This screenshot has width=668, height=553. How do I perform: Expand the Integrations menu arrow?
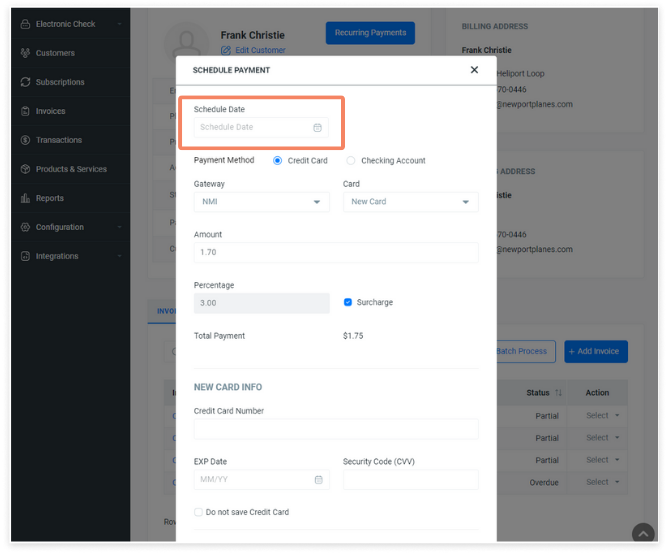tap(119, 256)
